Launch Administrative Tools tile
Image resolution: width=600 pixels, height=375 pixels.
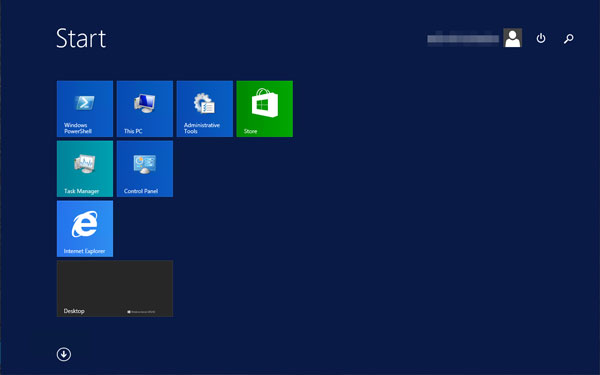205,109
